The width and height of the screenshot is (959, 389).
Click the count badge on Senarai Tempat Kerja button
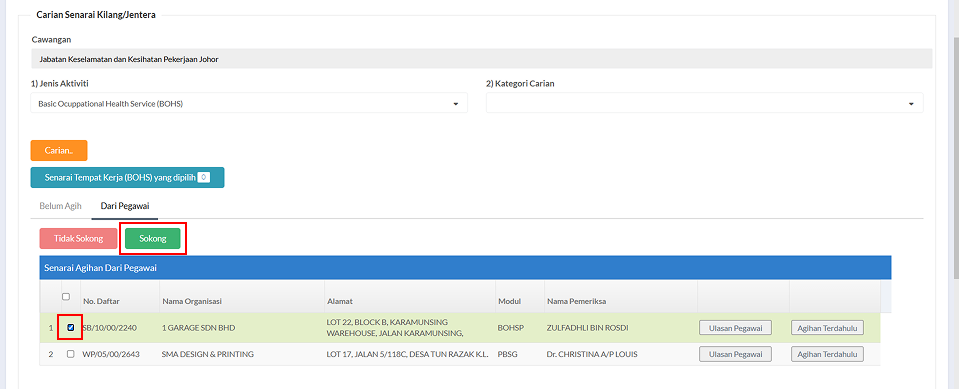[x=204, y=177]
